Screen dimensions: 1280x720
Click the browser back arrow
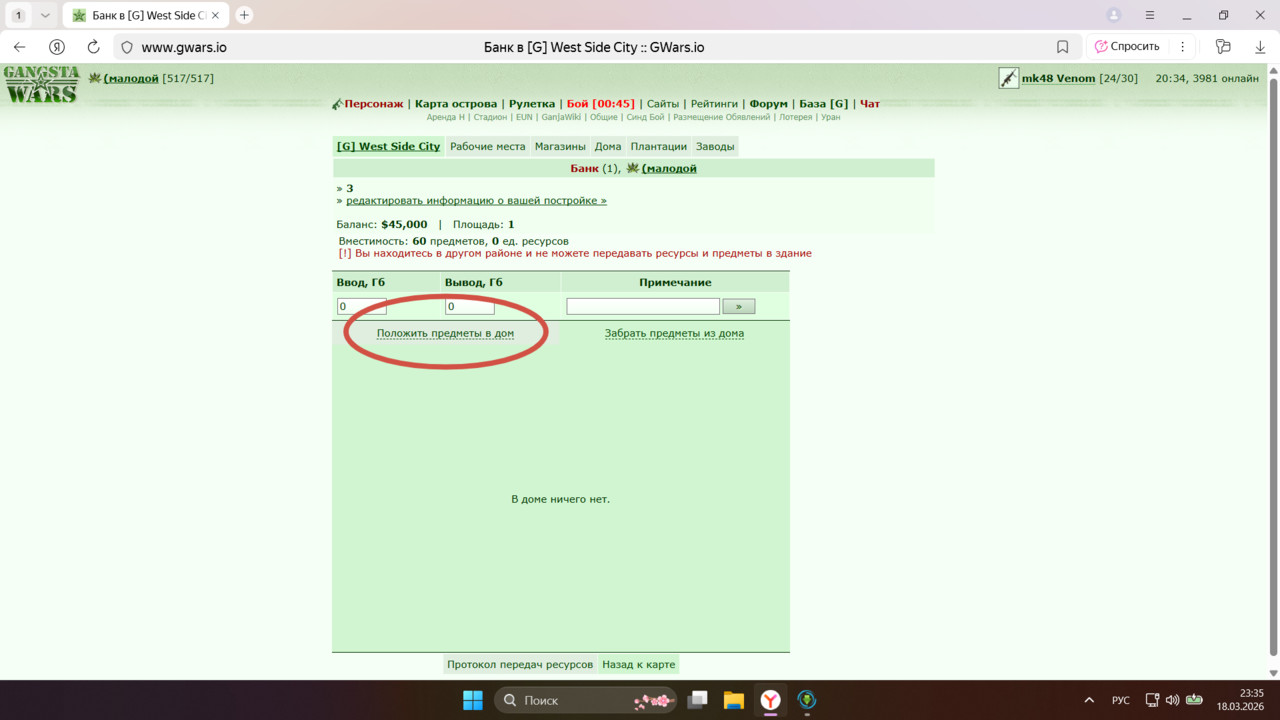(19, 47)
